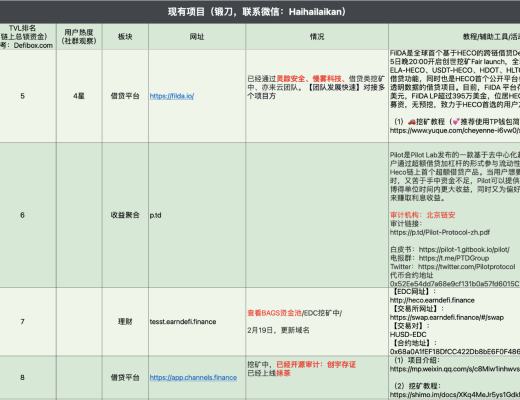The height and width of the screenshot is (400, 520).
Task: Select '借贷平台' cell in row 5
Action: 125,96
